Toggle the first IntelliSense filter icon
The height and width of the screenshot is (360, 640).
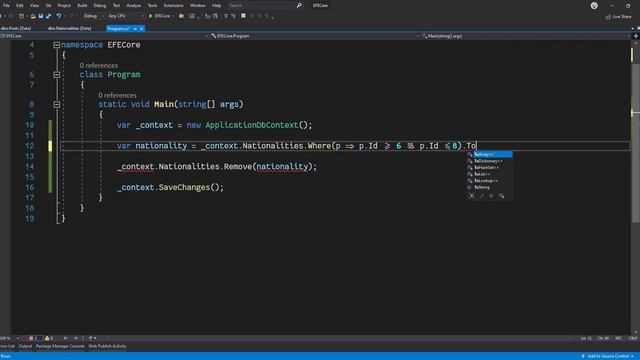(x=472, y=196)
